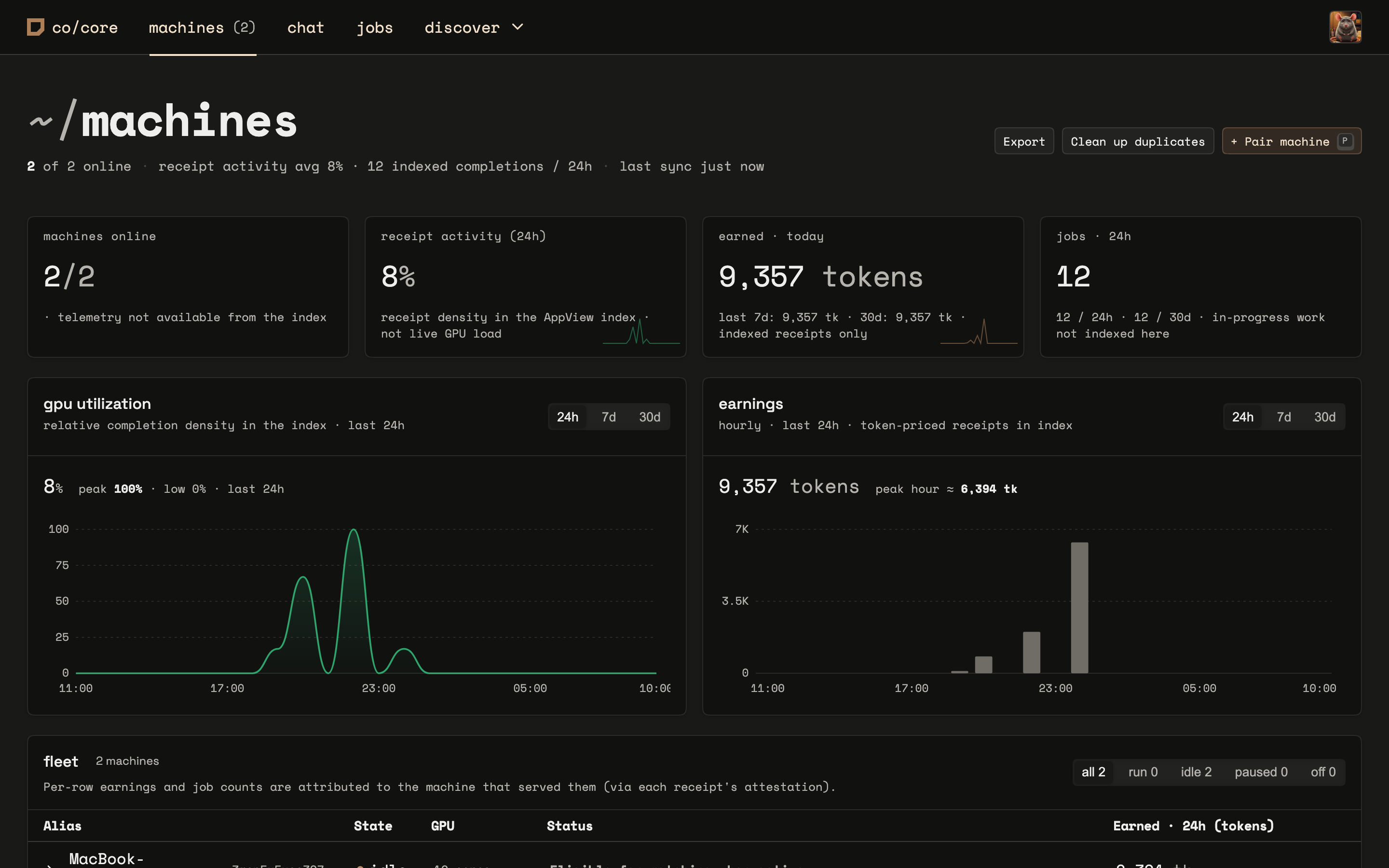Image resolution: width=1389 pixels, height=868 pixels.
Task: Go to the machines tab
Action: click(x=202, y=27)
